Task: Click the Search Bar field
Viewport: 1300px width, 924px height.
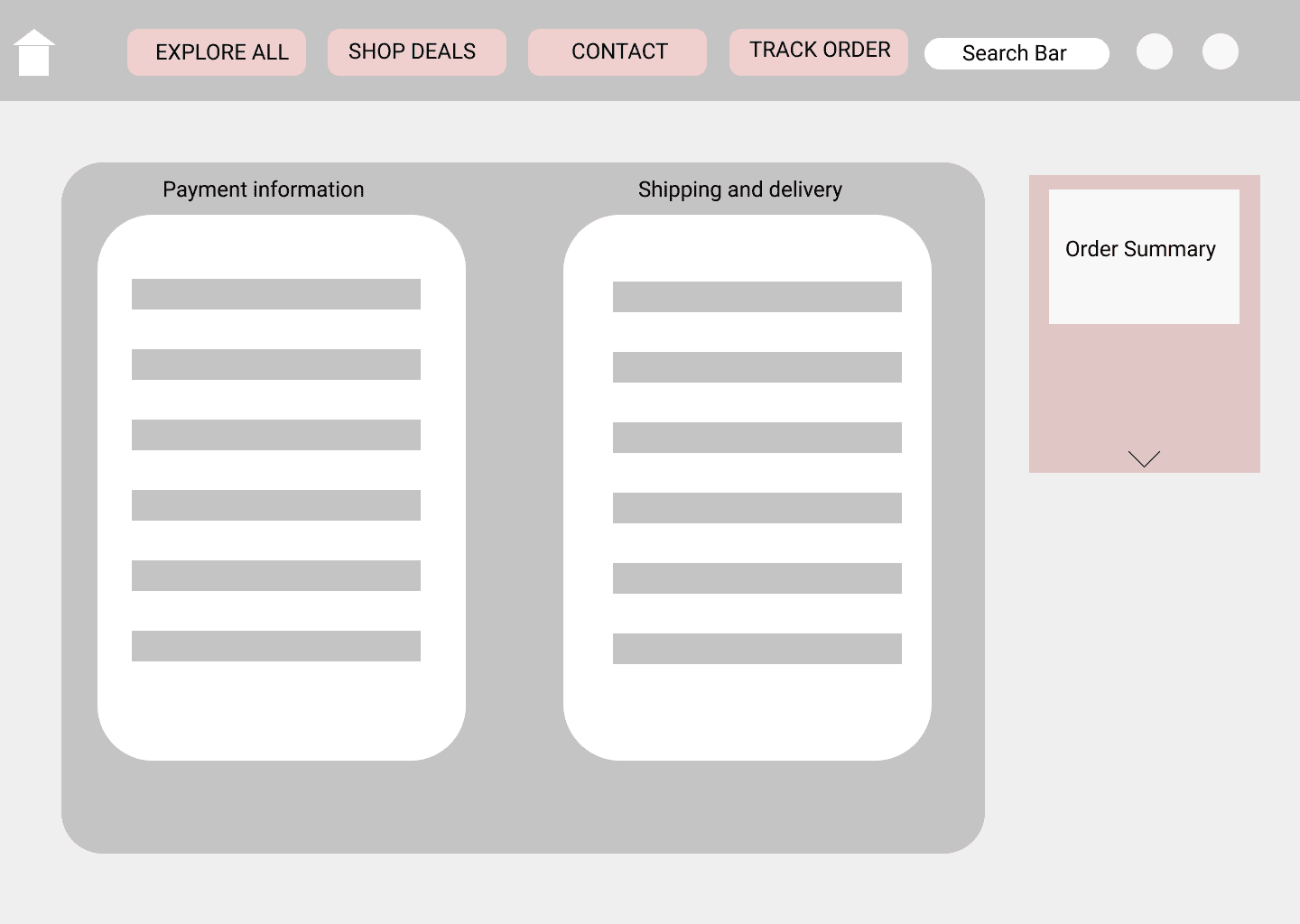Action: (x=1016, y=53)
